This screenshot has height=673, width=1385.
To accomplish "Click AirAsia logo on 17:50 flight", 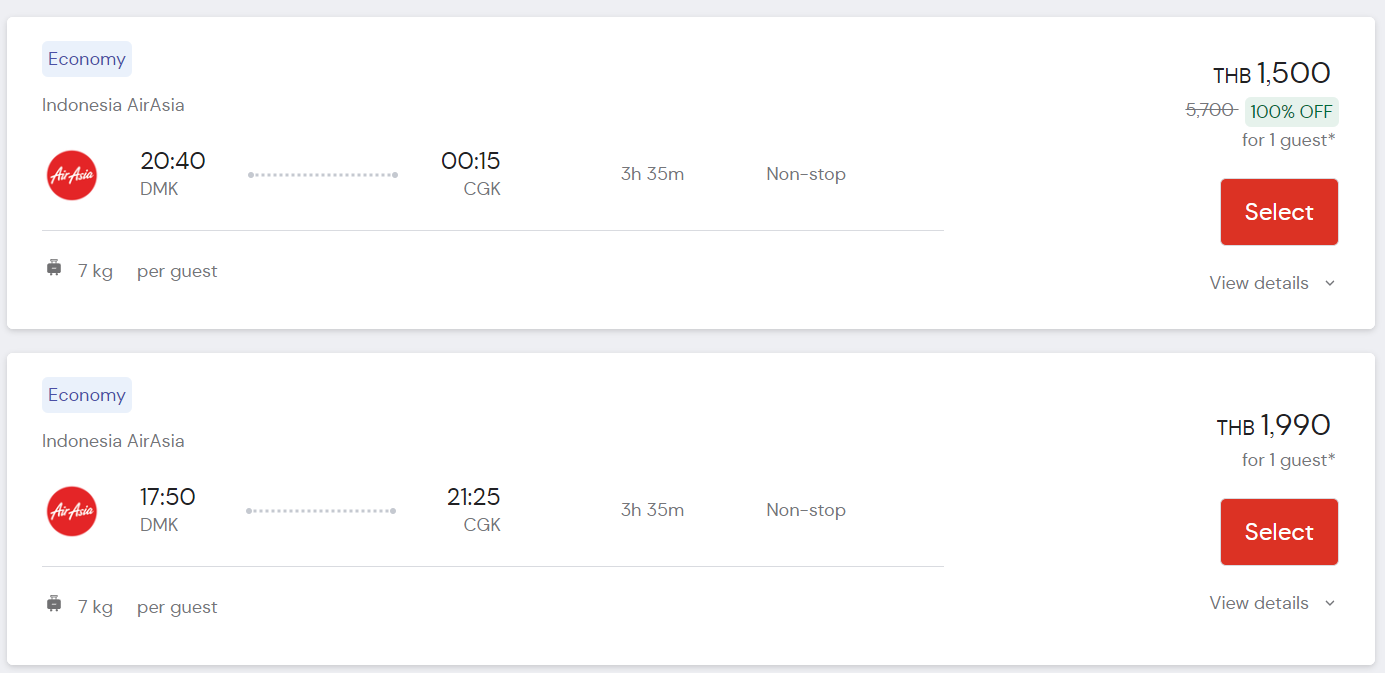I will pos(72,511).
